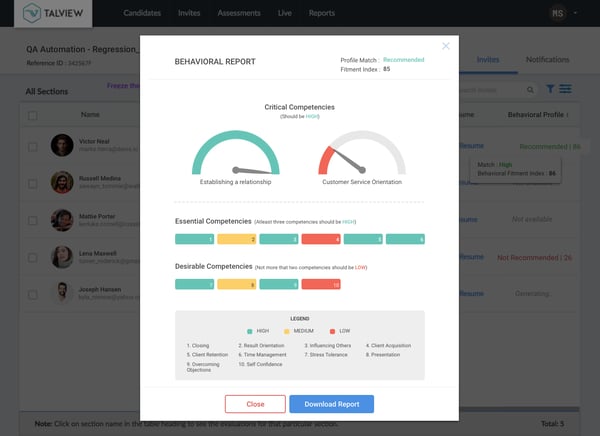The width and height of the screenshot is (600, 436).
Task: Click the search invites input field
Action: (x=491, y=90)
